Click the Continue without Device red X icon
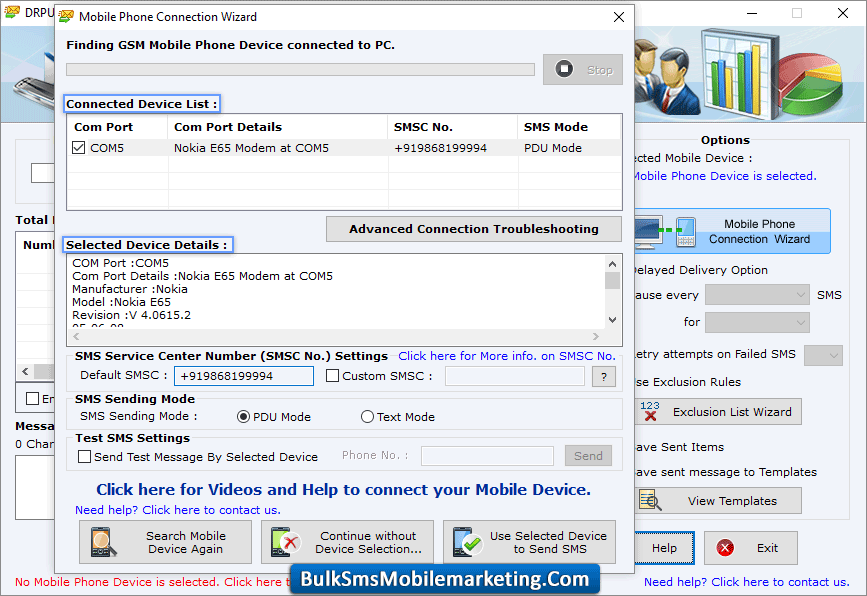 pos(291,542)
